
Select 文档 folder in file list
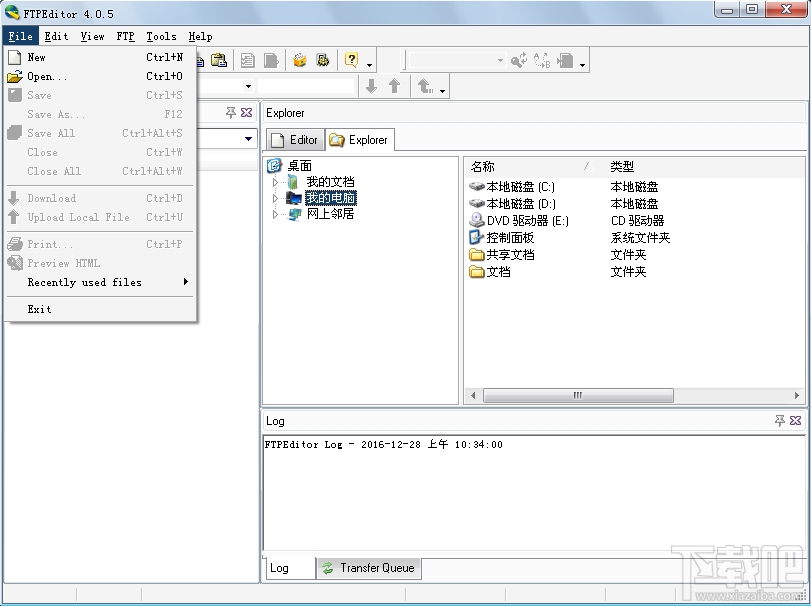(x=498, y=272)
